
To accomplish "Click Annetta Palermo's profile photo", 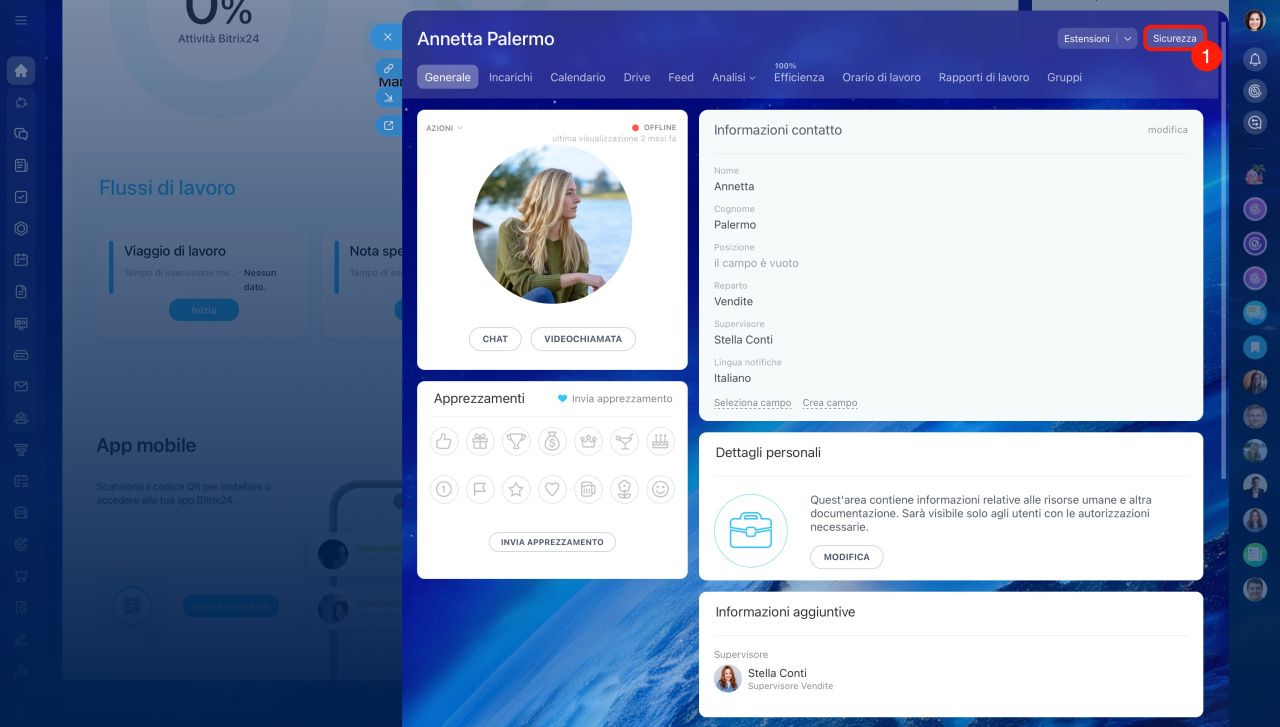I will click(x=552, y=224).
